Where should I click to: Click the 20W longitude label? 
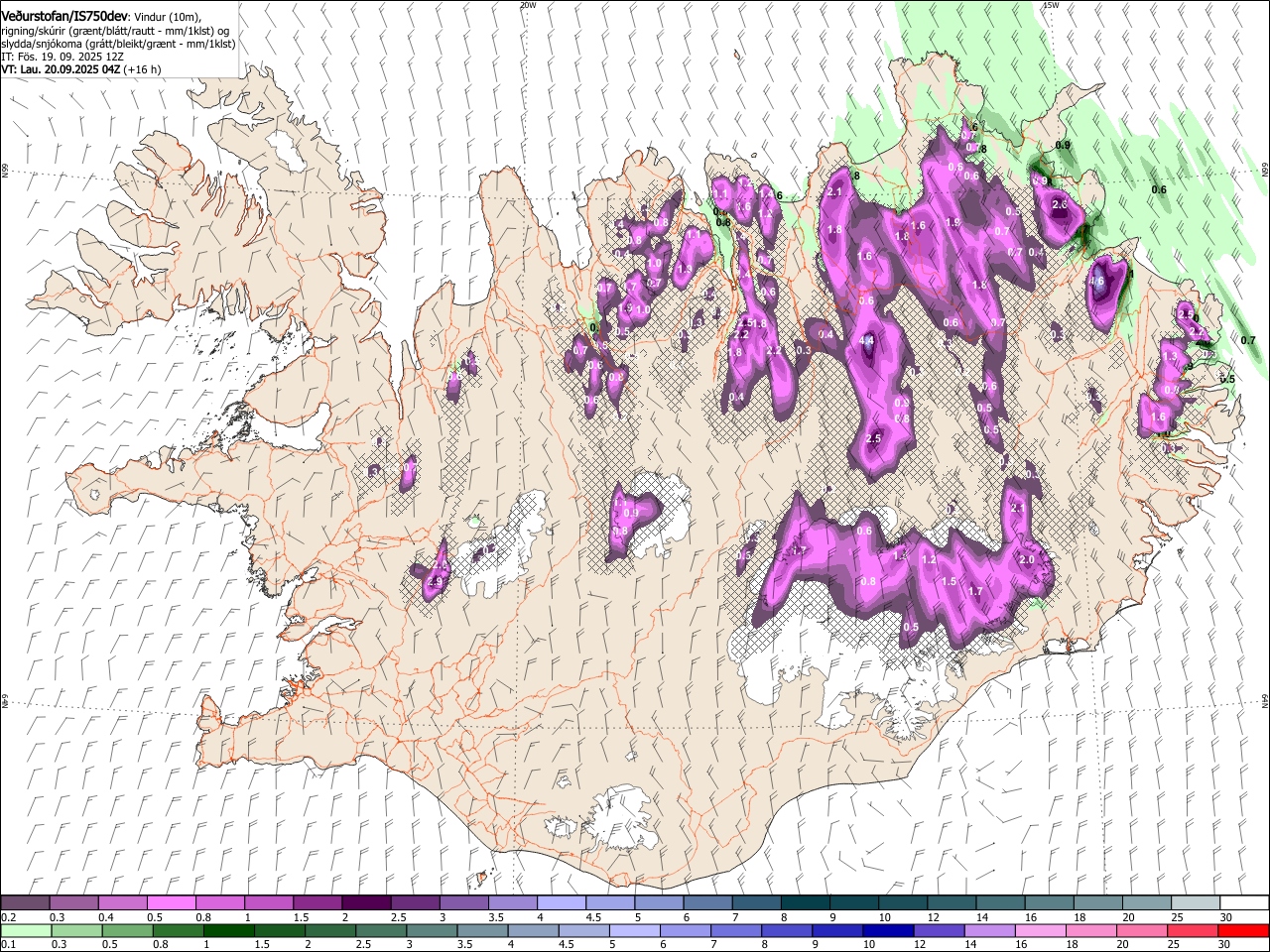528,5
